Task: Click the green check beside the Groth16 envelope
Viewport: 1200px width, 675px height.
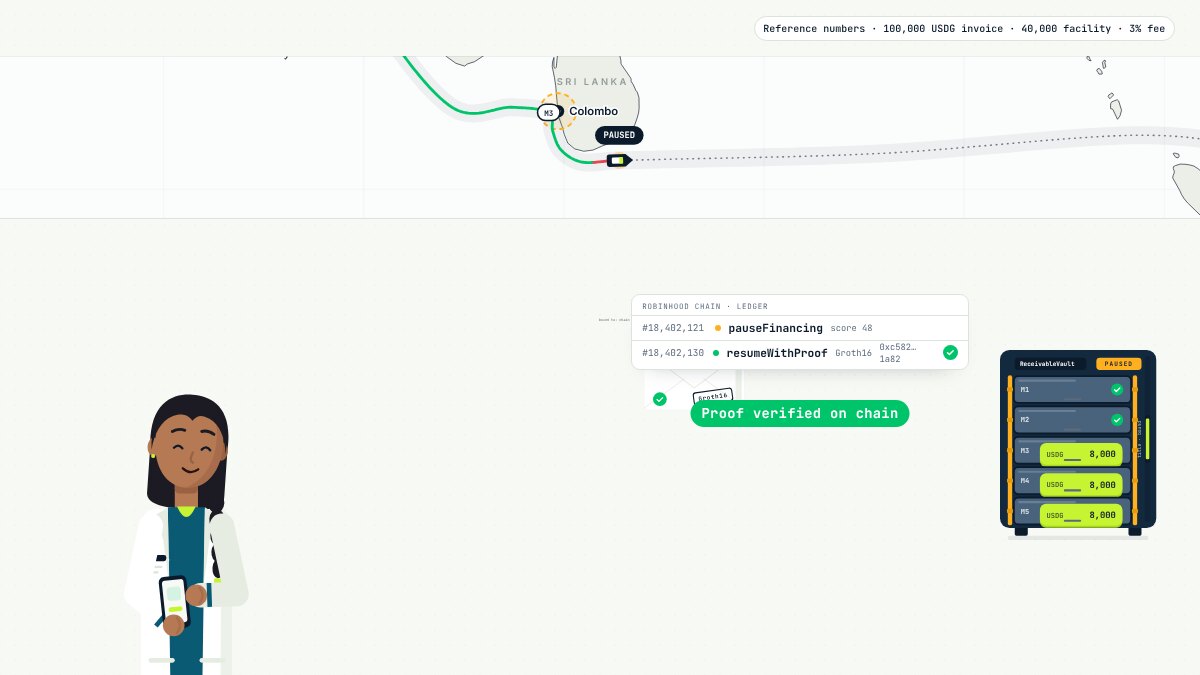Action: (660, 399)
